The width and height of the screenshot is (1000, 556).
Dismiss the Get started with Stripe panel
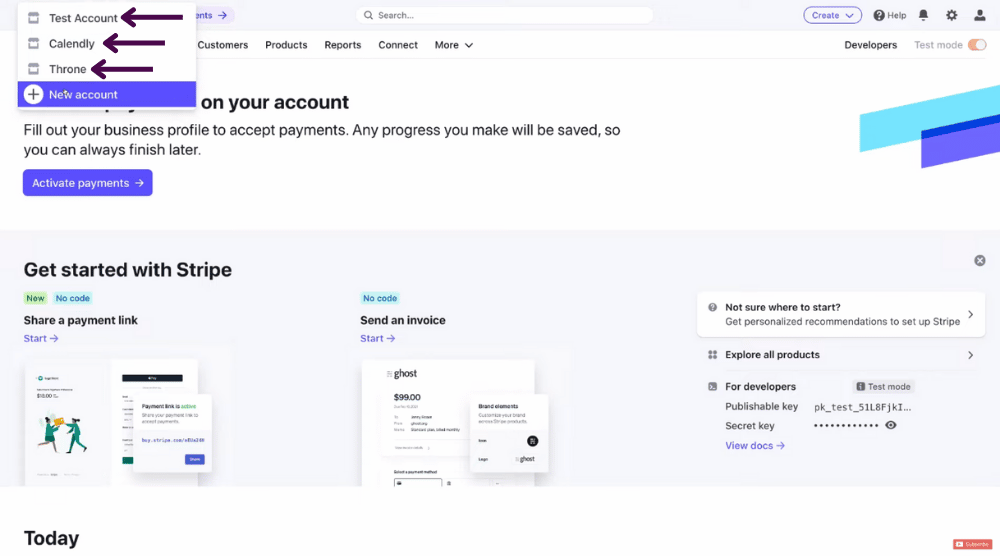(x=980, y=261)
